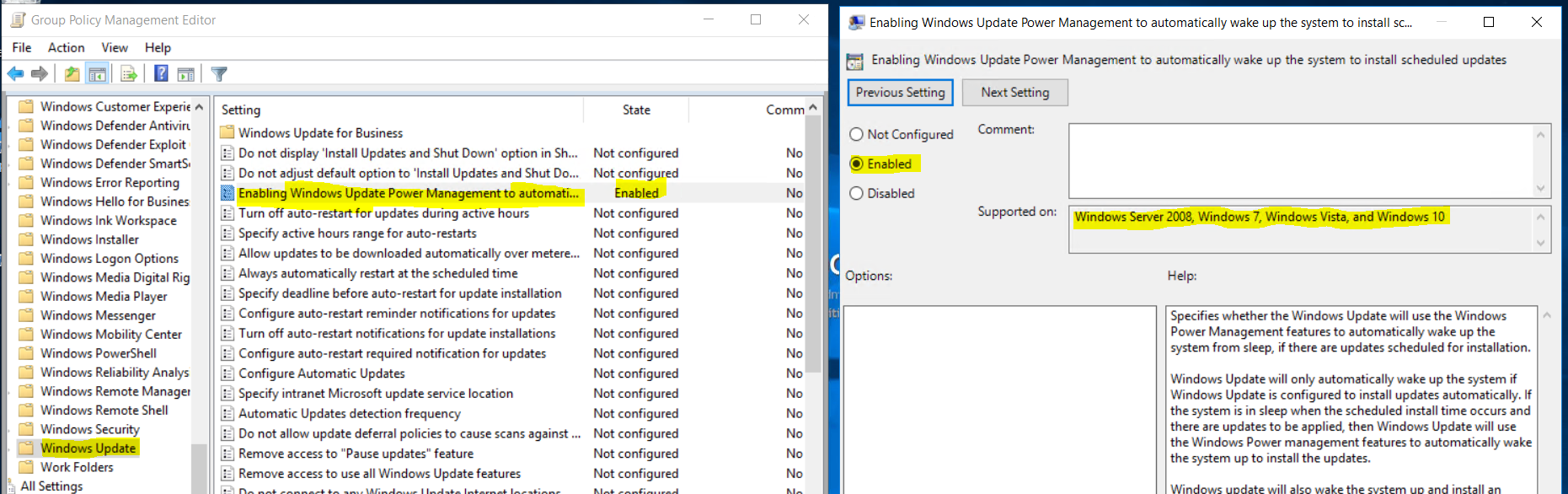Click icon of 'Remove access to Pause updates' policy
Image resolution: width=1568 pixels, height=494 pixels.
click(x=227, y=454)
